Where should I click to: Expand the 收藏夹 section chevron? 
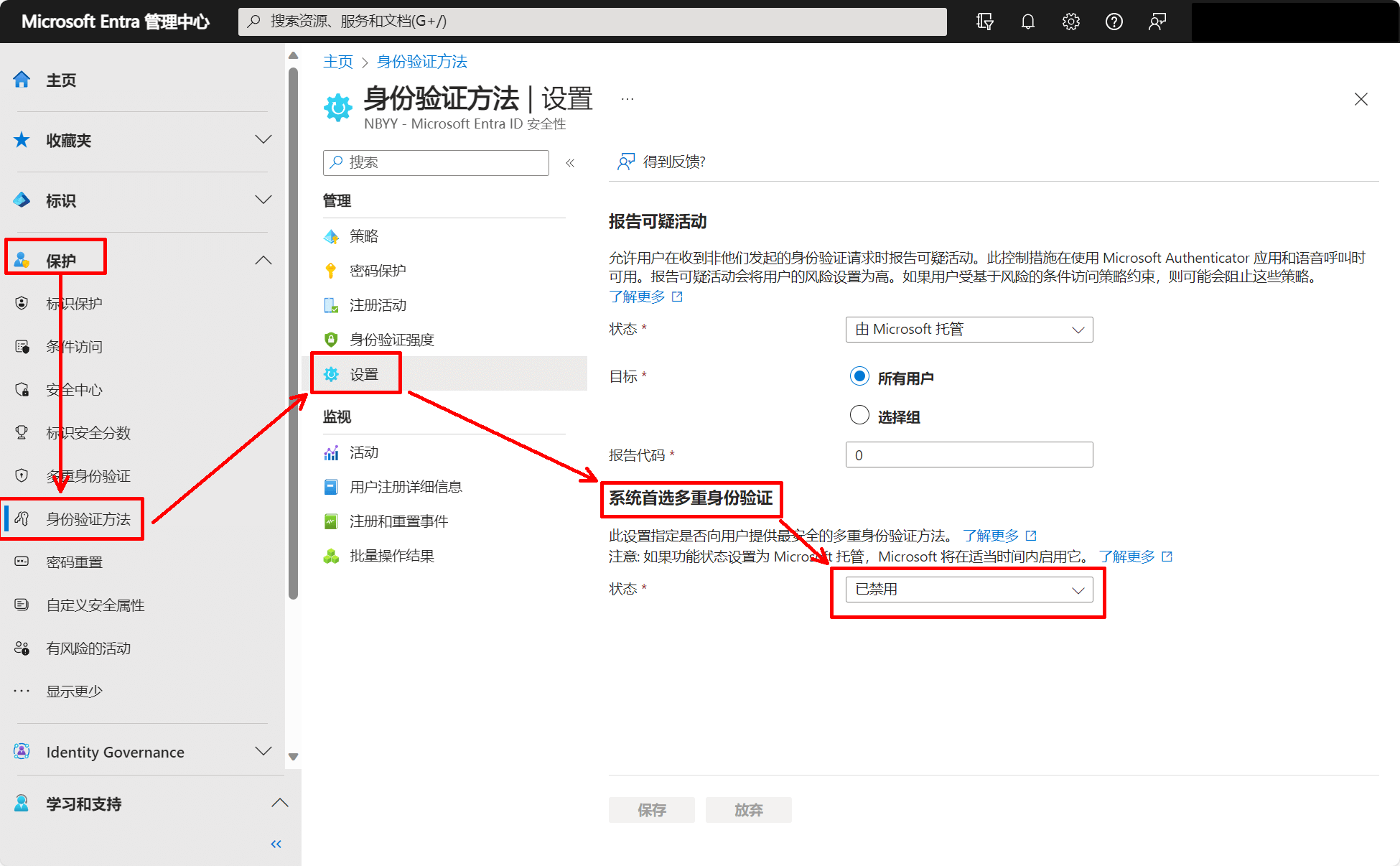(x=263, y=140)
